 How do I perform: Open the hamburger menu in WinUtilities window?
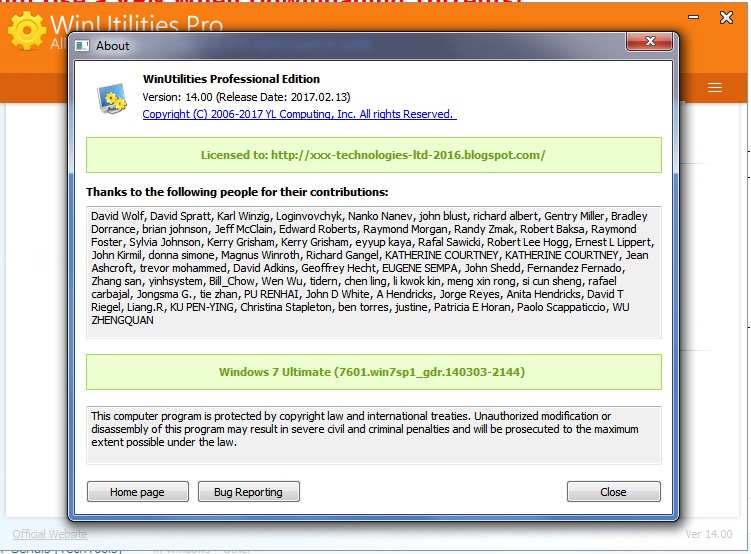point(715,88)
